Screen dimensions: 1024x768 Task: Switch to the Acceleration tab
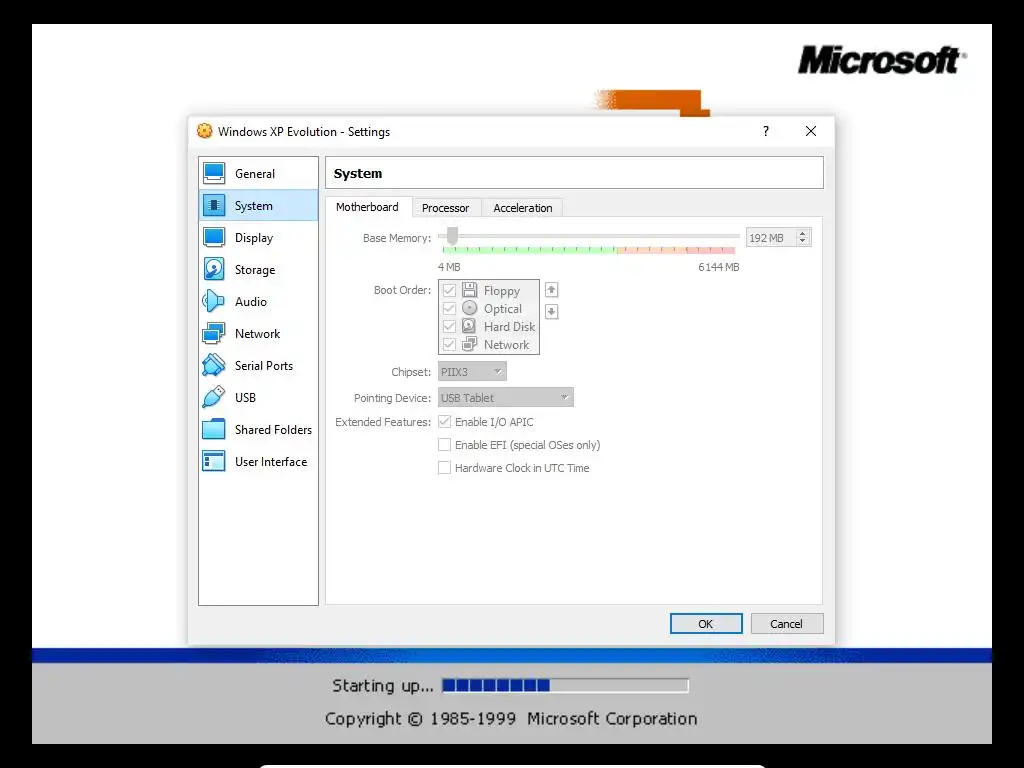[x=522, y=208]
